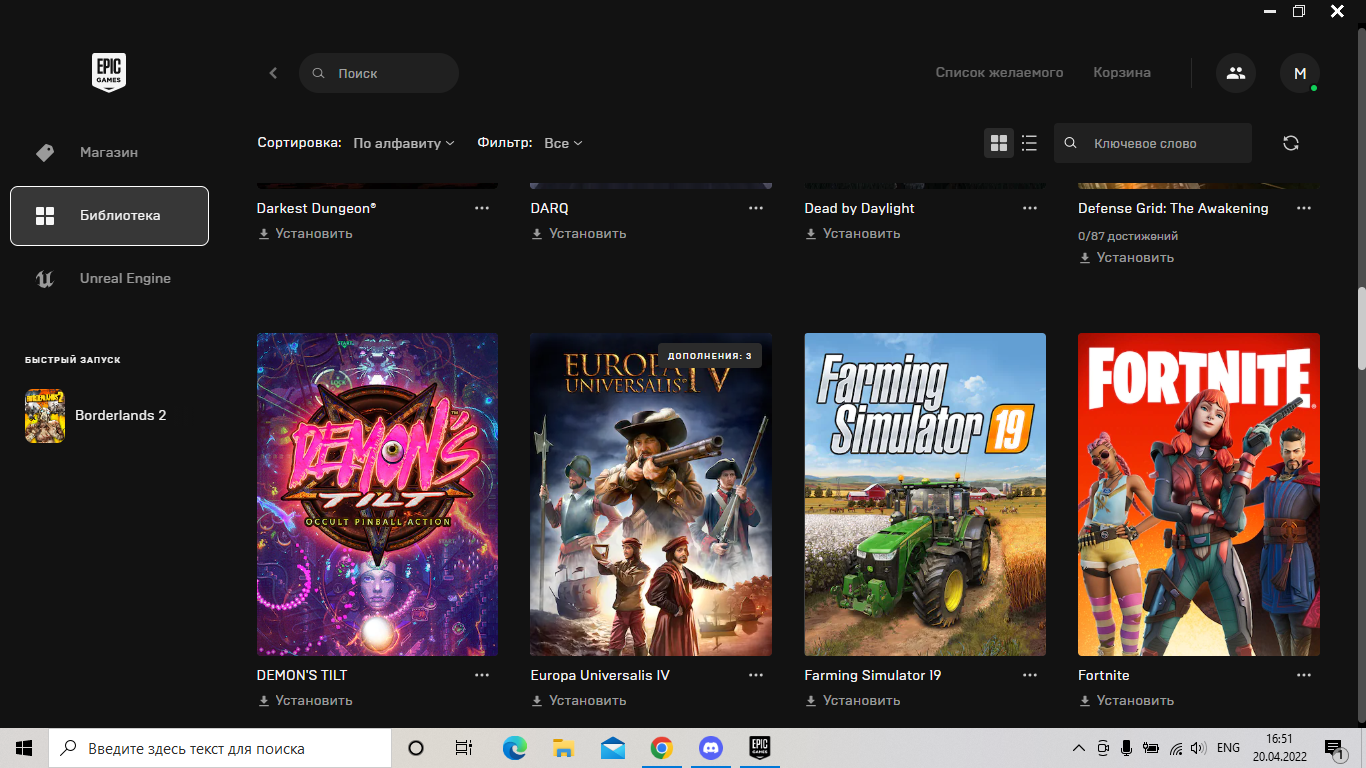Install Dead by Daylight via Установить
1366x768 pixels.
point(853,233)
